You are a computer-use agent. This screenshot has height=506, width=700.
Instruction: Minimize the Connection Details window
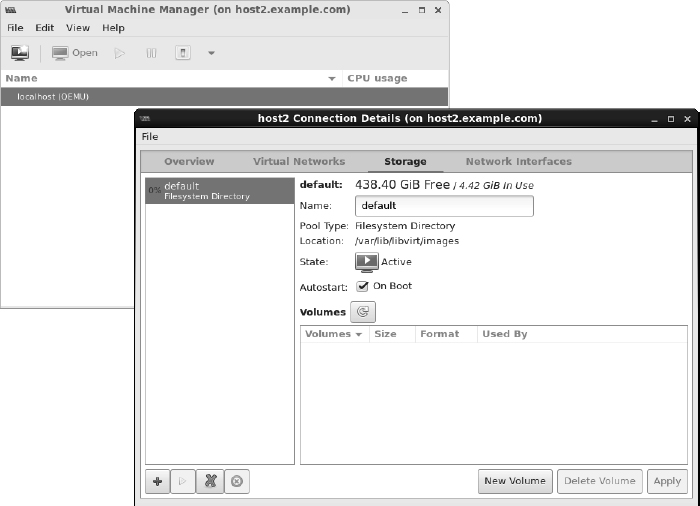654,119
